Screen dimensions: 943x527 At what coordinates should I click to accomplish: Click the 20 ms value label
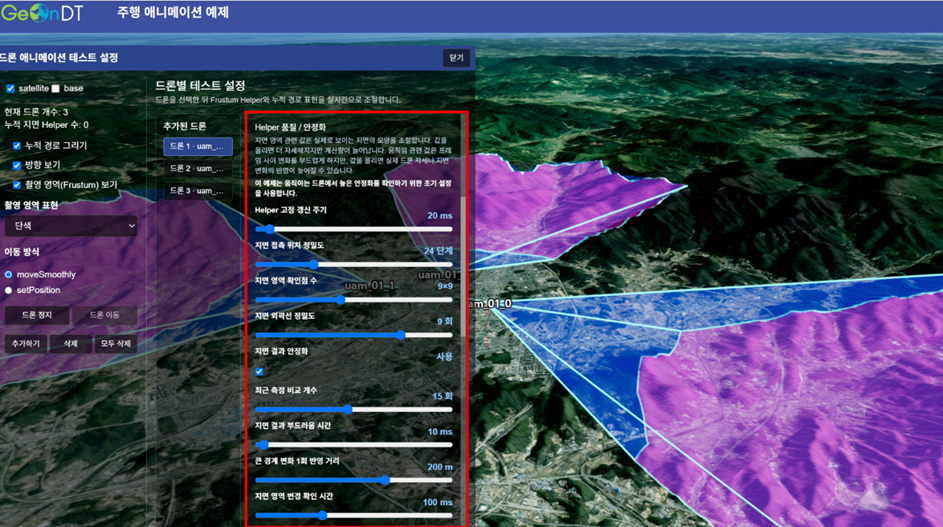440,215
